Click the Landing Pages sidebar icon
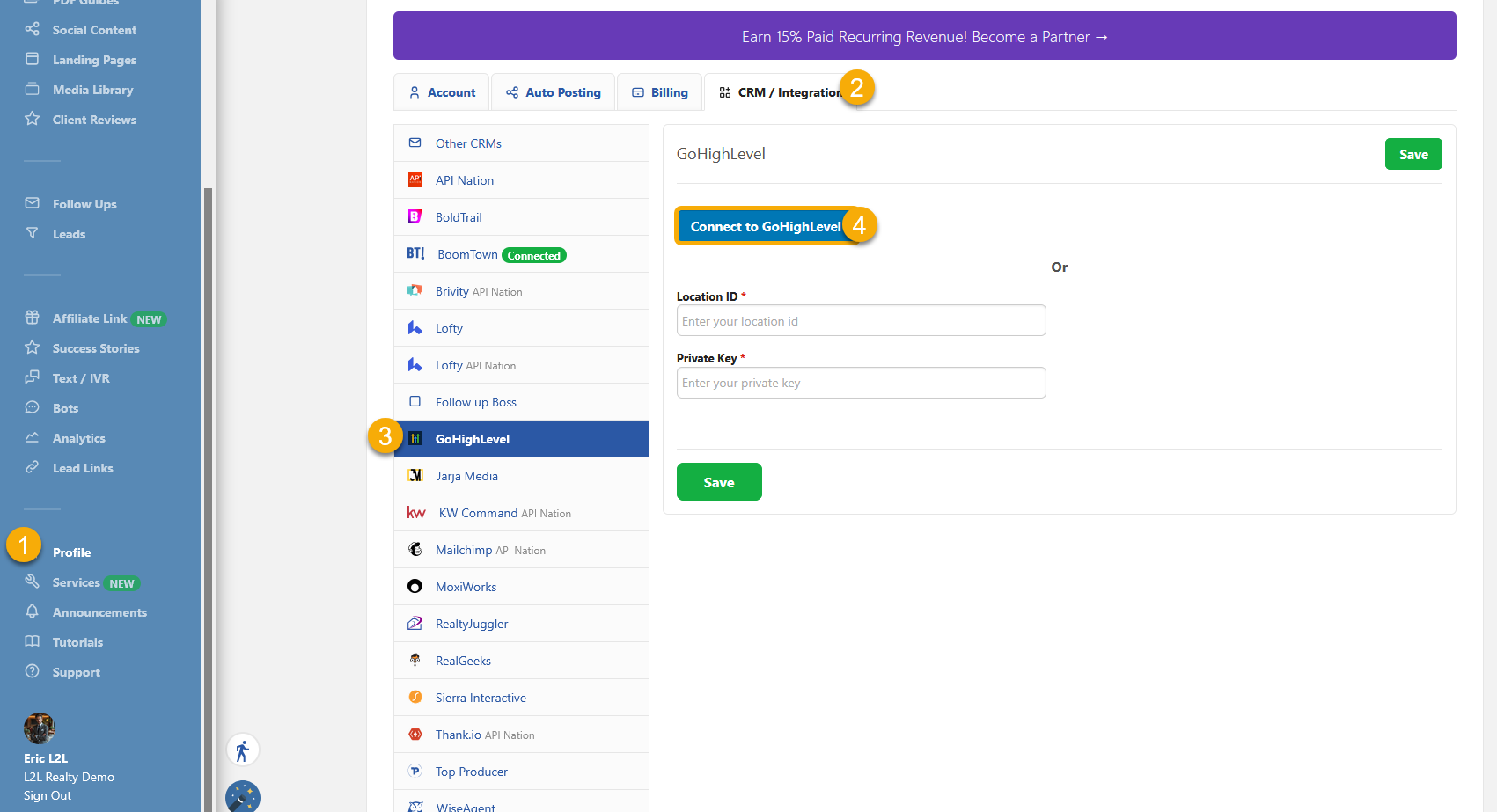1497x812 pixels. click(x=33, y=59)
